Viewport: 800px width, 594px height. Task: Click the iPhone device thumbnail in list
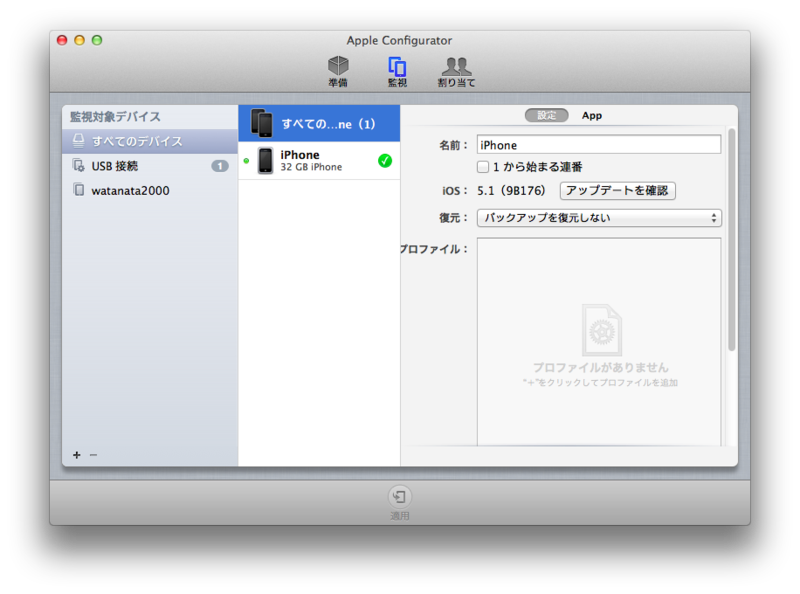(x=265, y=160)
